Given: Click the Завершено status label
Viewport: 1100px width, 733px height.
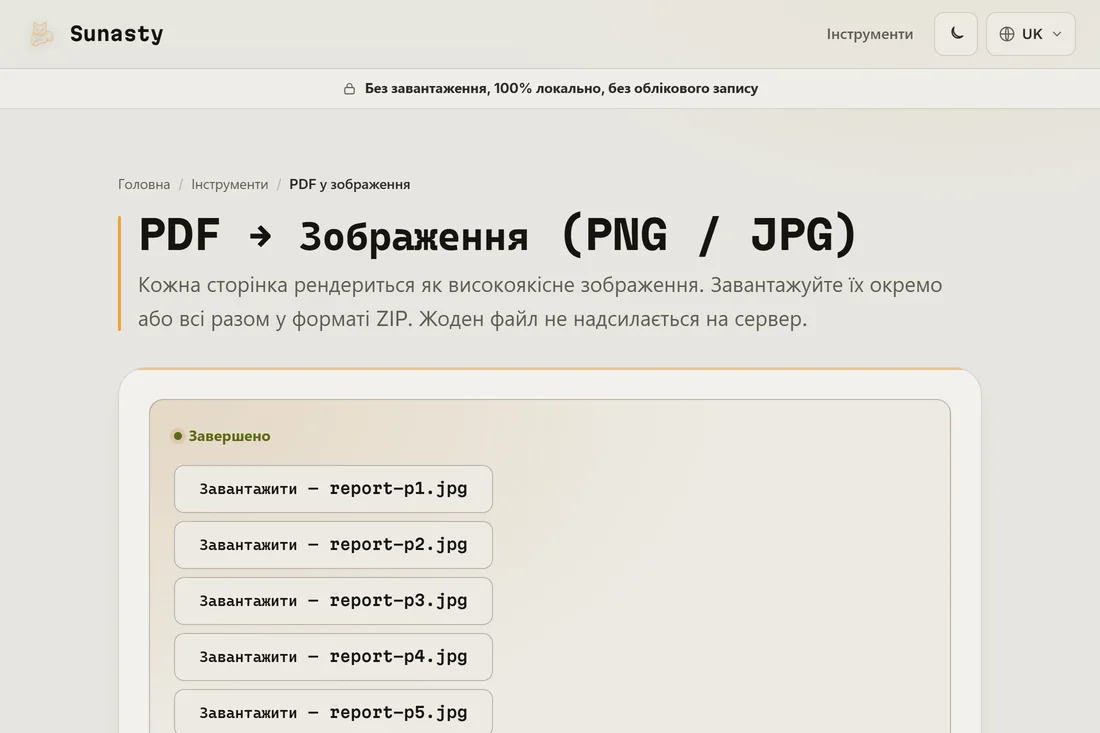Looking at the screenshot, I should coord(229,436).
